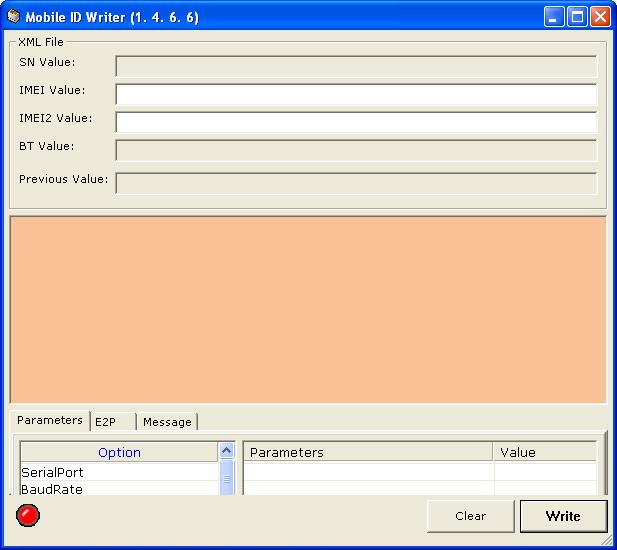Screen dimensions: 617x550
Task: Click the Clear button
Action: point(471,516)
